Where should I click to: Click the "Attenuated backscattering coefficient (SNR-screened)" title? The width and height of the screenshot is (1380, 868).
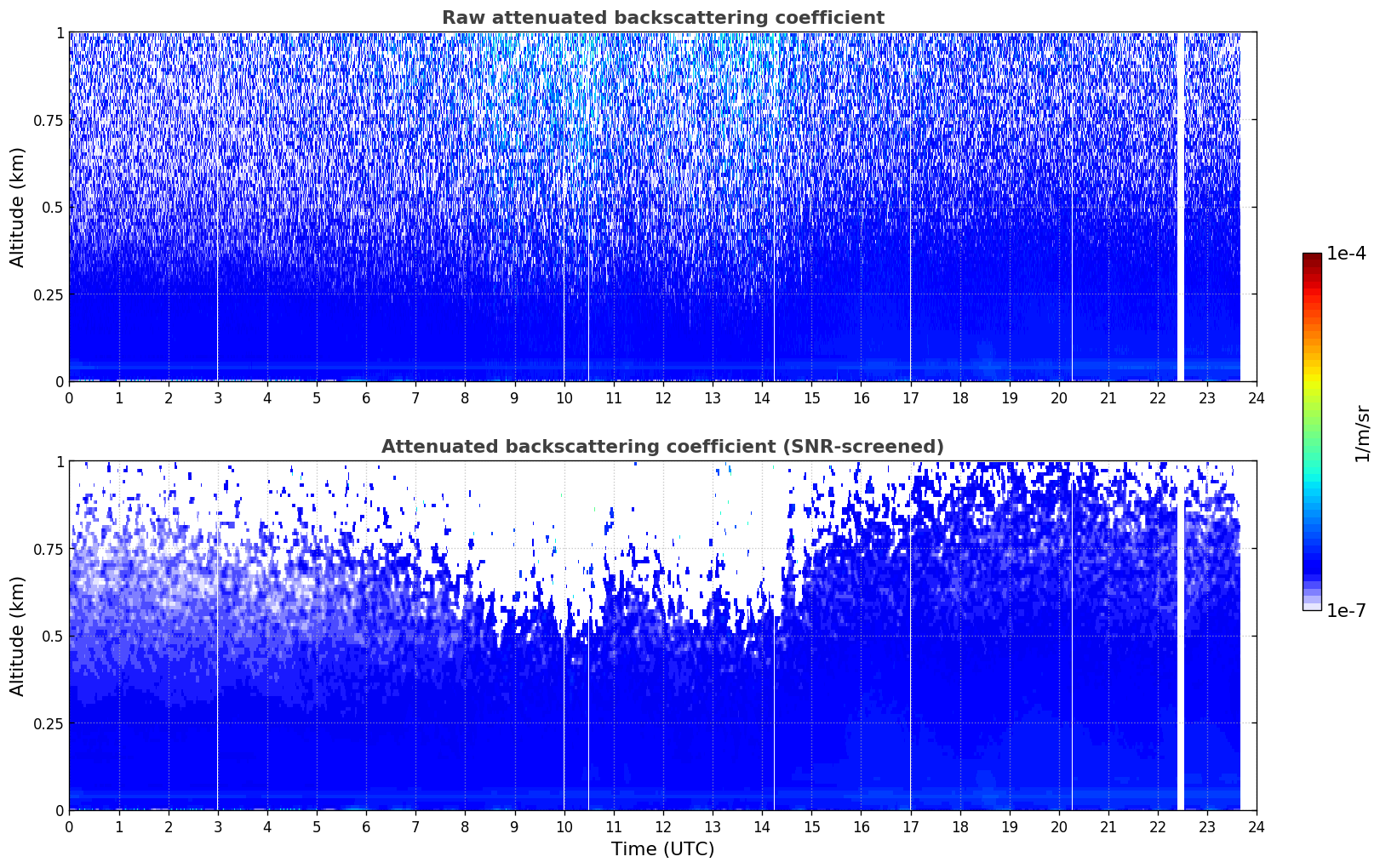click(662, 447)
